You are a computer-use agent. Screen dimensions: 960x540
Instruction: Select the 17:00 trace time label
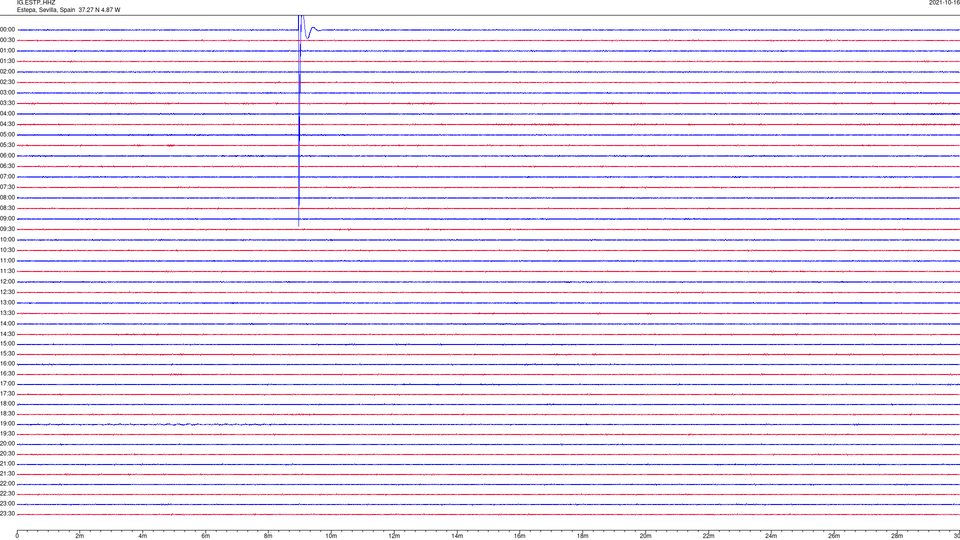[7, 384]
